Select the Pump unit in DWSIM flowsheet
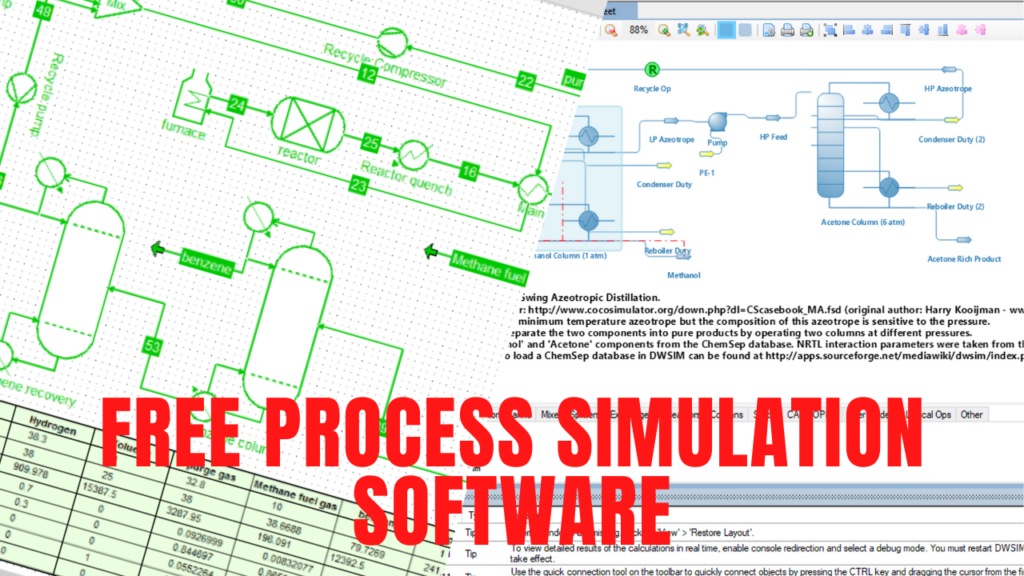The height and width of the screenshot is (576, 1024). (717, 121)
